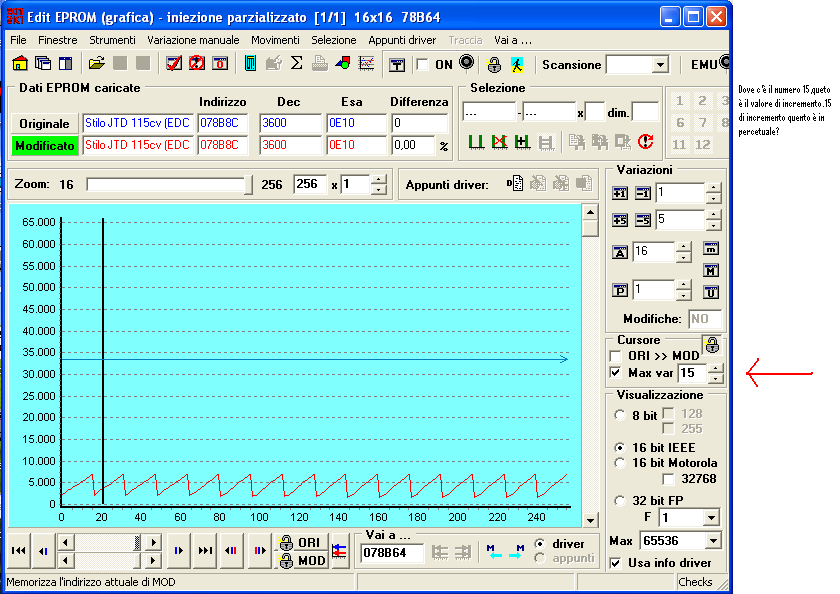
Task: Open the Scansione dropdown
Action: [661, 65]
